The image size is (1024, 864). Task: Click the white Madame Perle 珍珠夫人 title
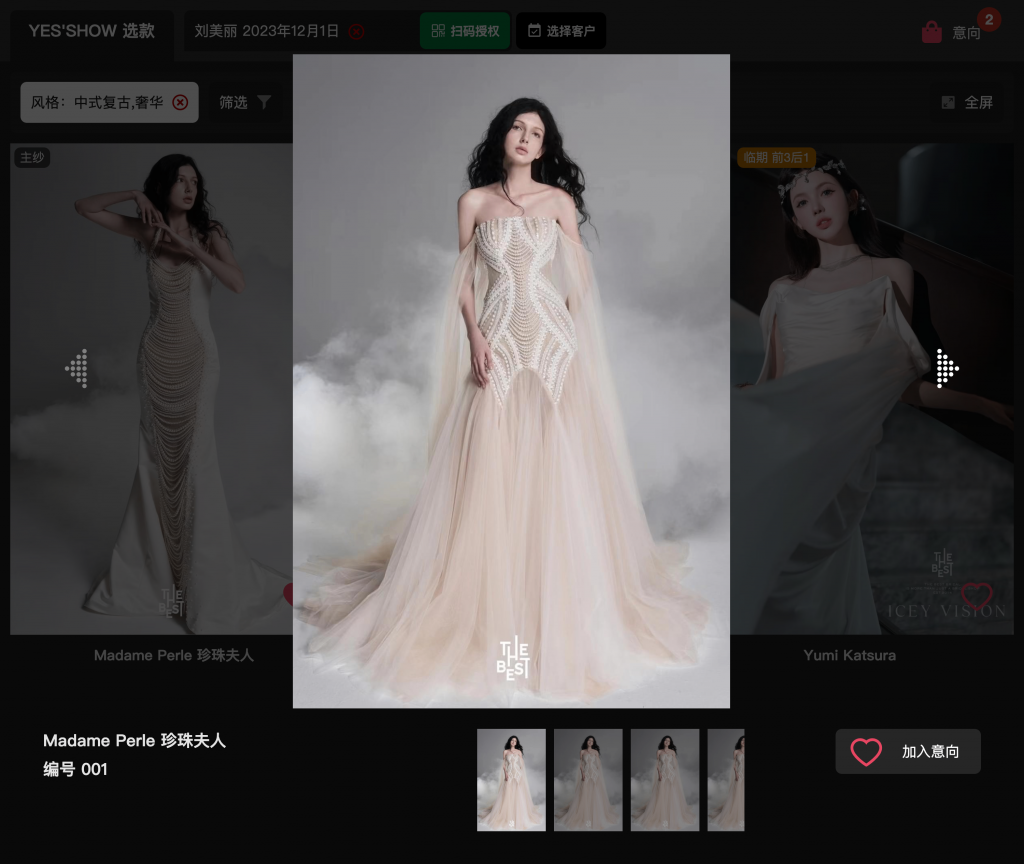[135, 741]
